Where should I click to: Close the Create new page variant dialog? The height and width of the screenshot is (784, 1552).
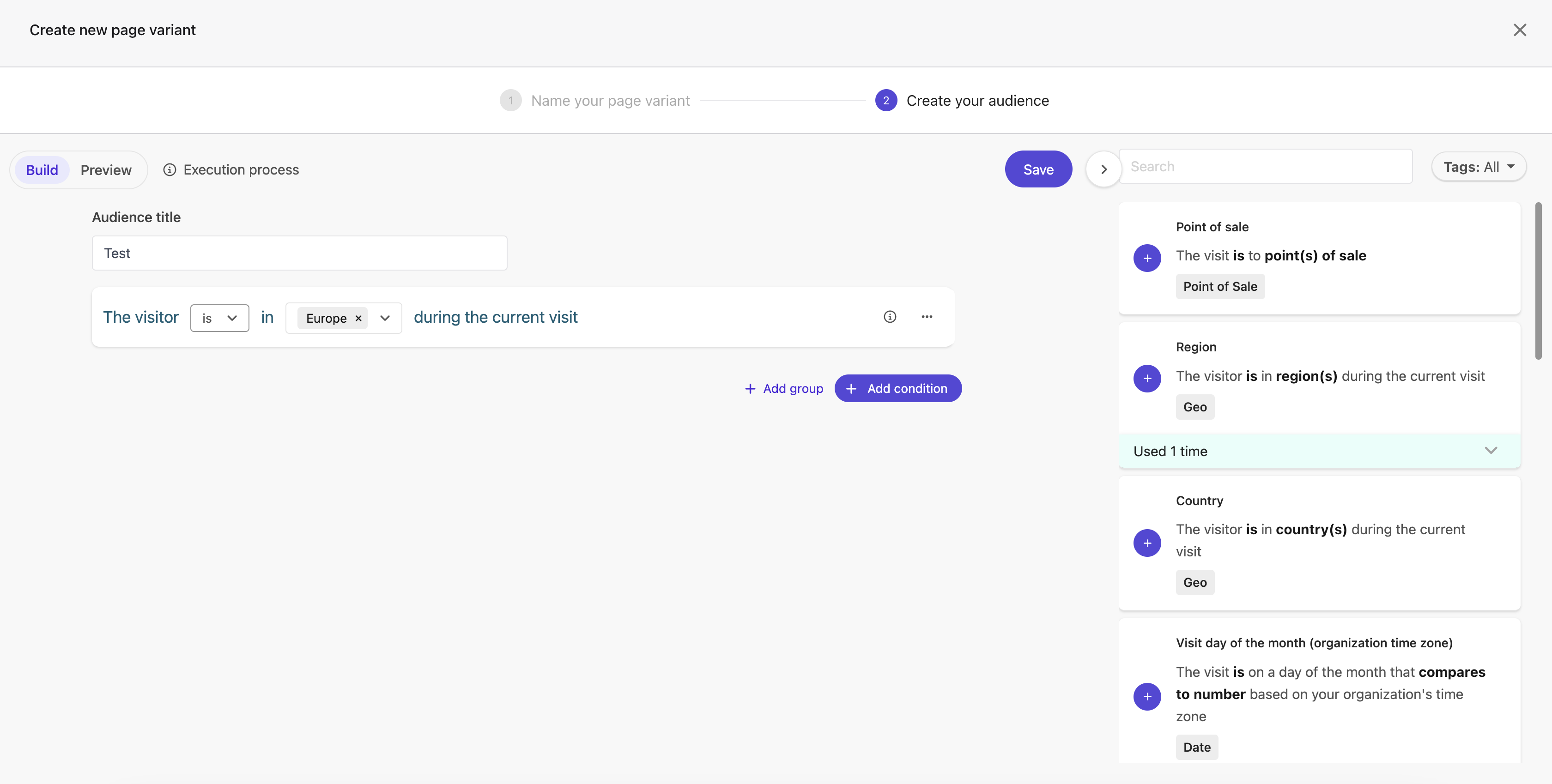[x=1520, y=30]
